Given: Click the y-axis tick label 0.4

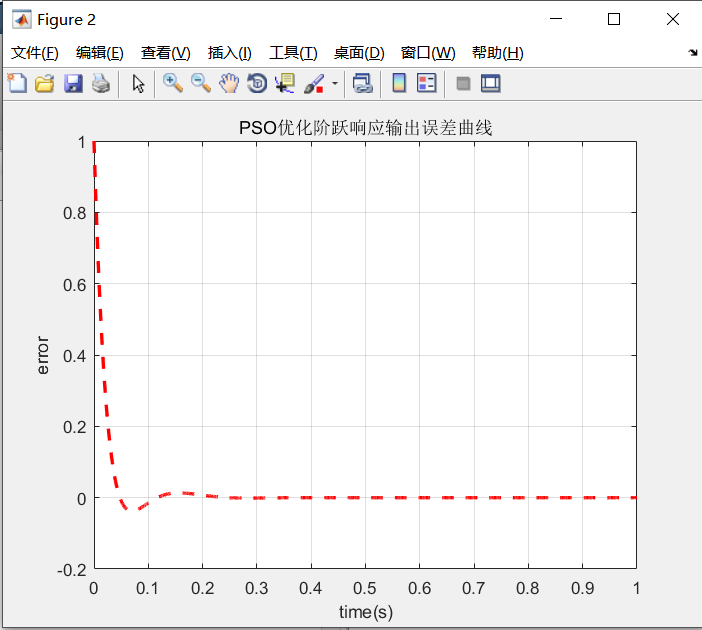Looking at the screenshot, I should click(x=75, y=356).
